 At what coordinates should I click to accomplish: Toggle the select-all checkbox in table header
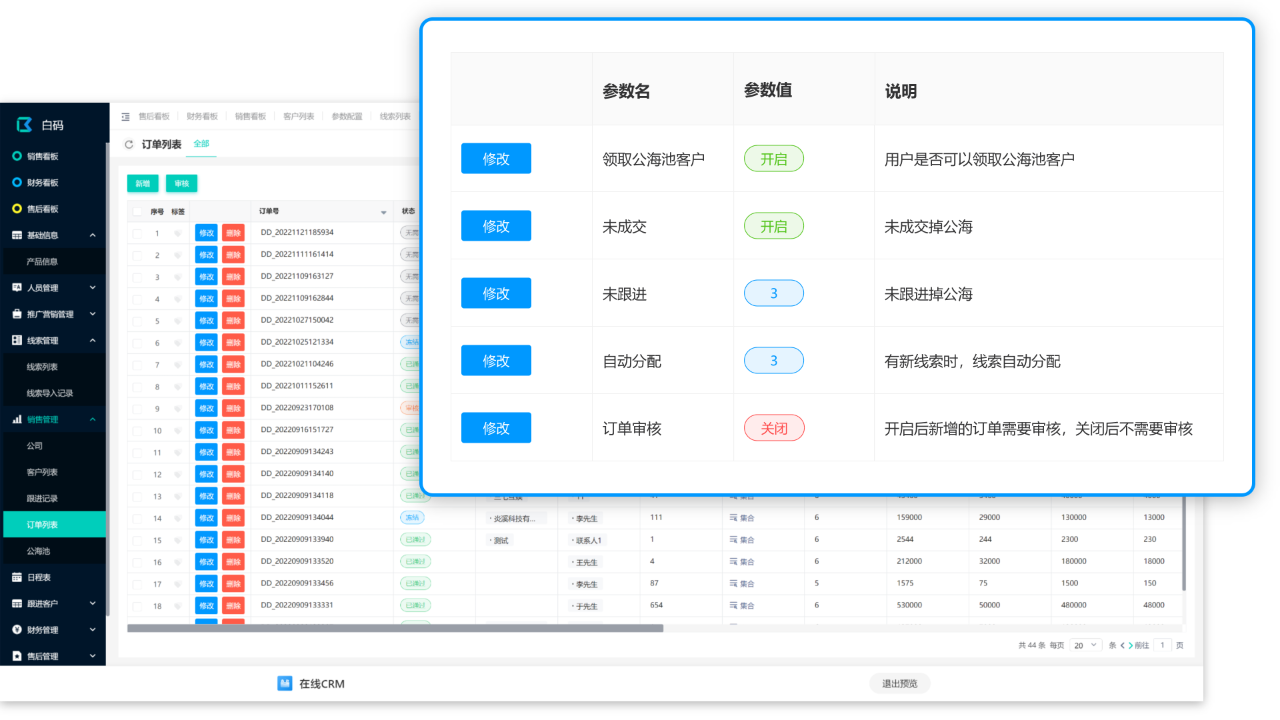[x=137, y=212]
